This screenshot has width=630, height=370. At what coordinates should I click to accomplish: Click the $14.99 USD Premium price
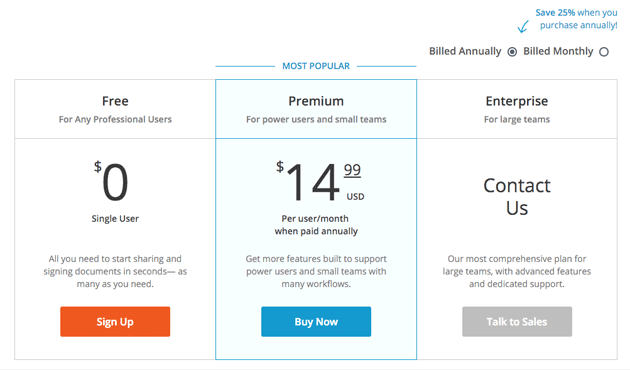[x=320, y=181]
